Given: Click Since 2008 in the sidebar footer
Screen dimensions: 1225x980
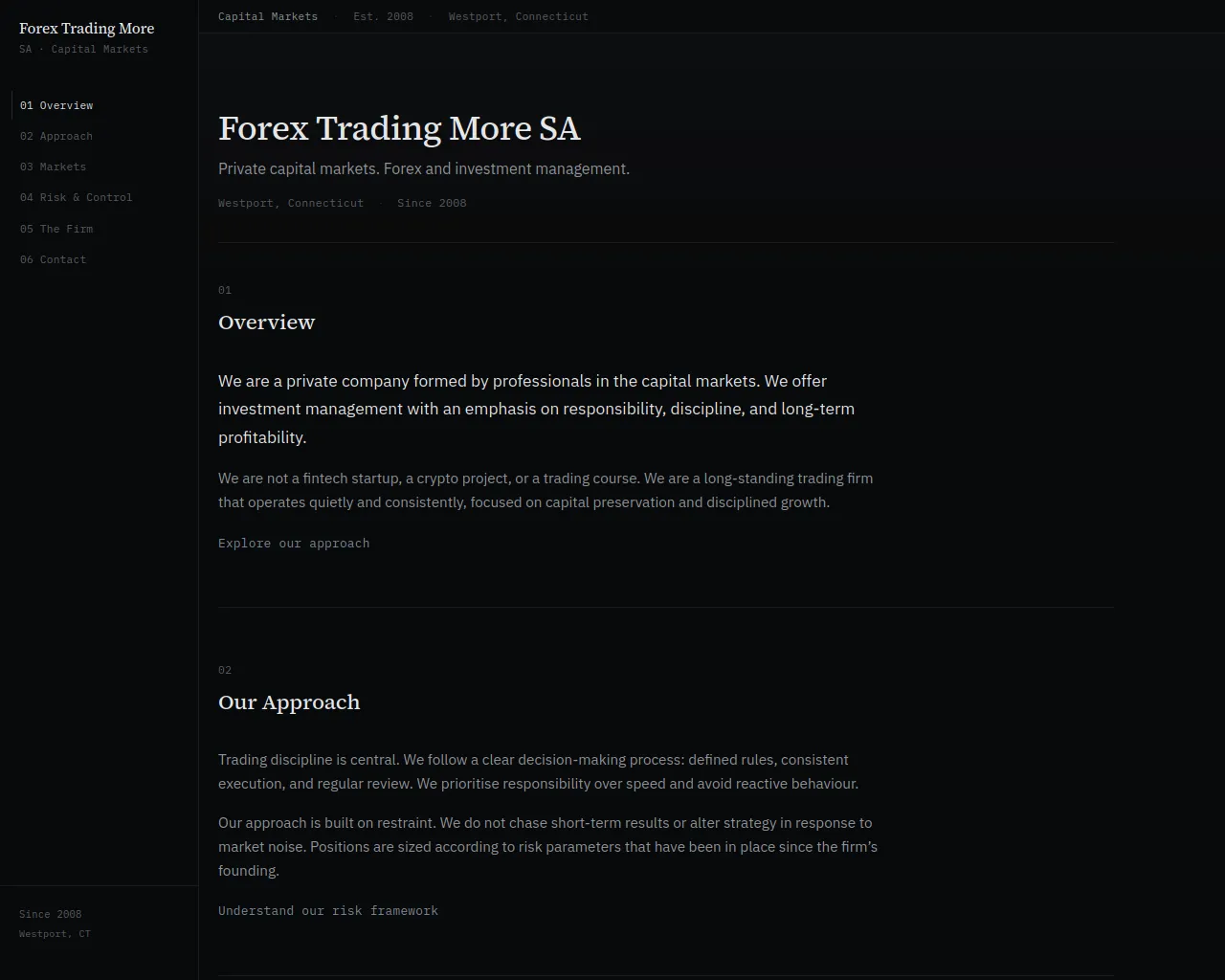Looking at the screenshot, I should tap(51, 914).
